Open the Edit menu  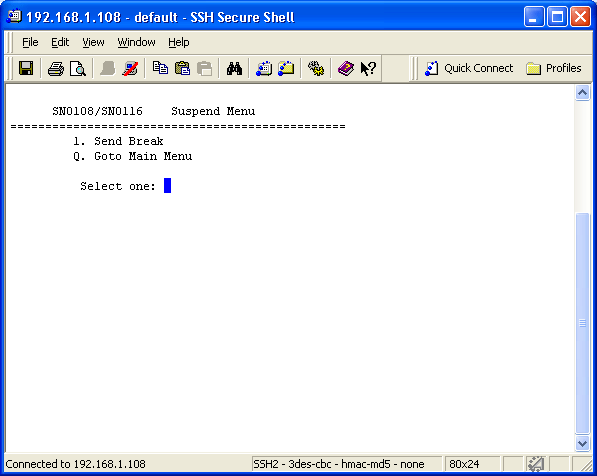(60, 42)
